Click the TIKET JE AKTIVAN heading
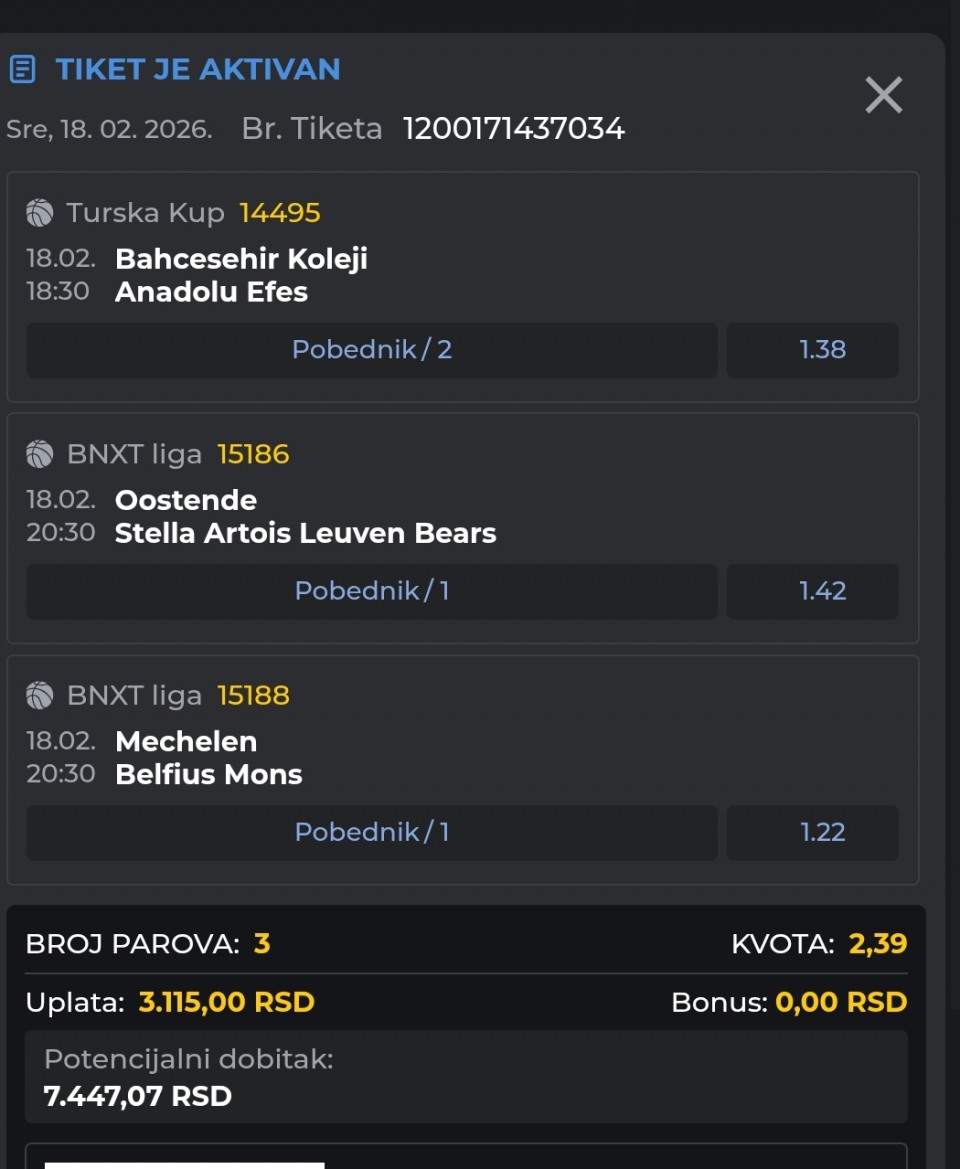960x1169 pixels. (x=198, y=69)
